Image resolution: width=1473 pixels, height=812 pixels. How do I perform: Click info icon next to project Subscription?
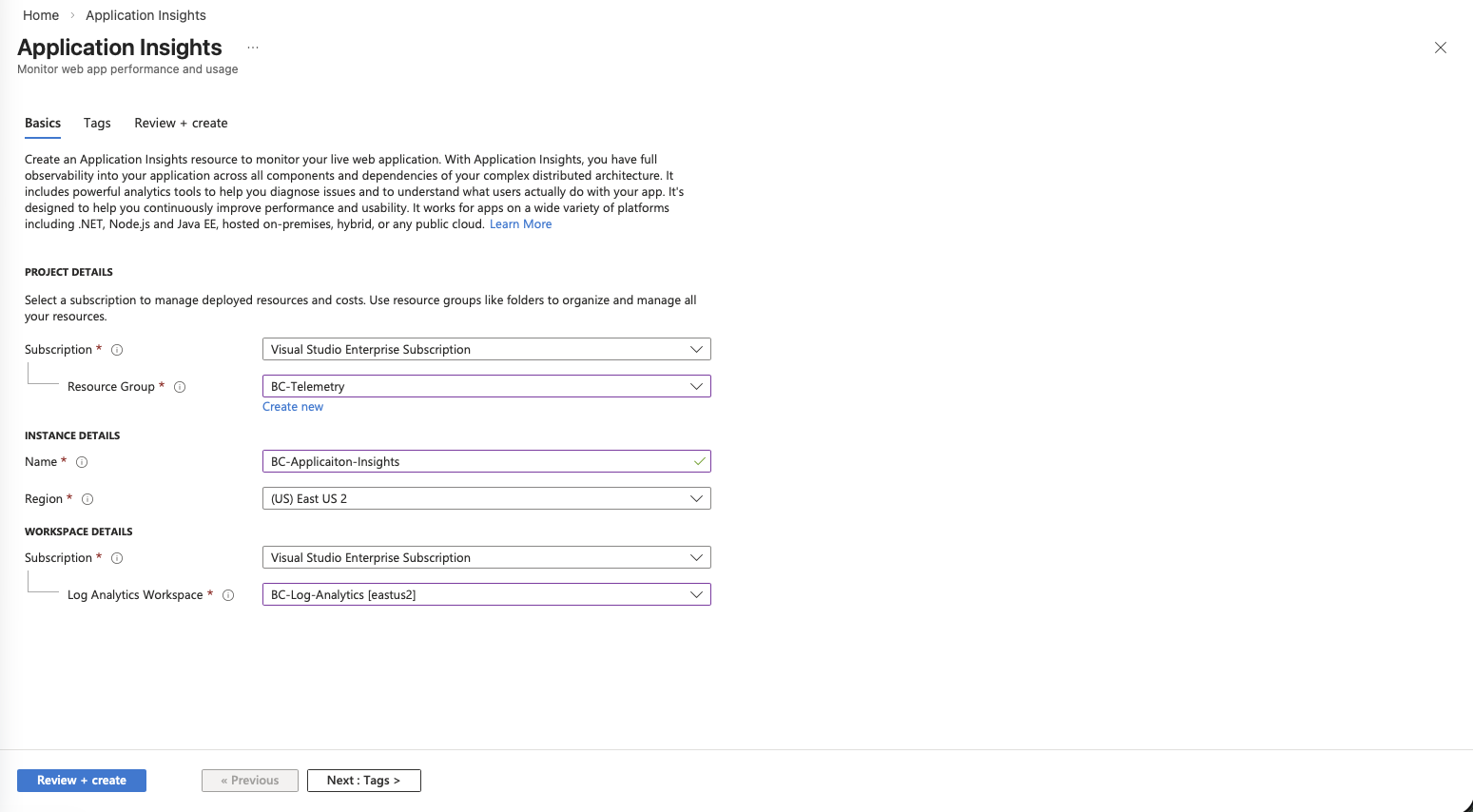(x=117, y=350)
